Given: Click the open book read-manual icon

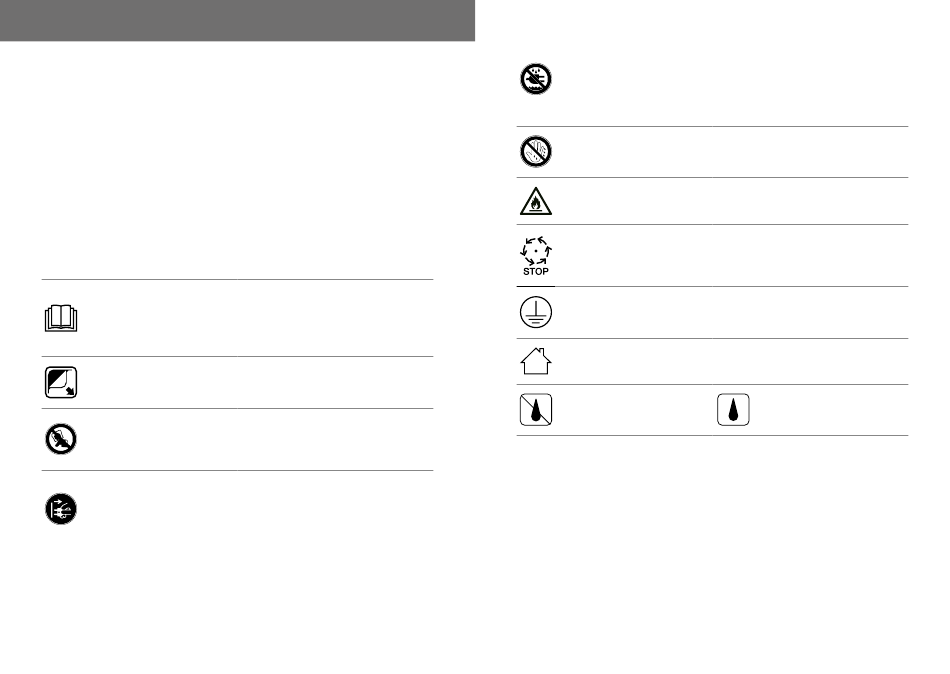Looking at the screenshot, I should pyautogui.click(x=61, y=318).
